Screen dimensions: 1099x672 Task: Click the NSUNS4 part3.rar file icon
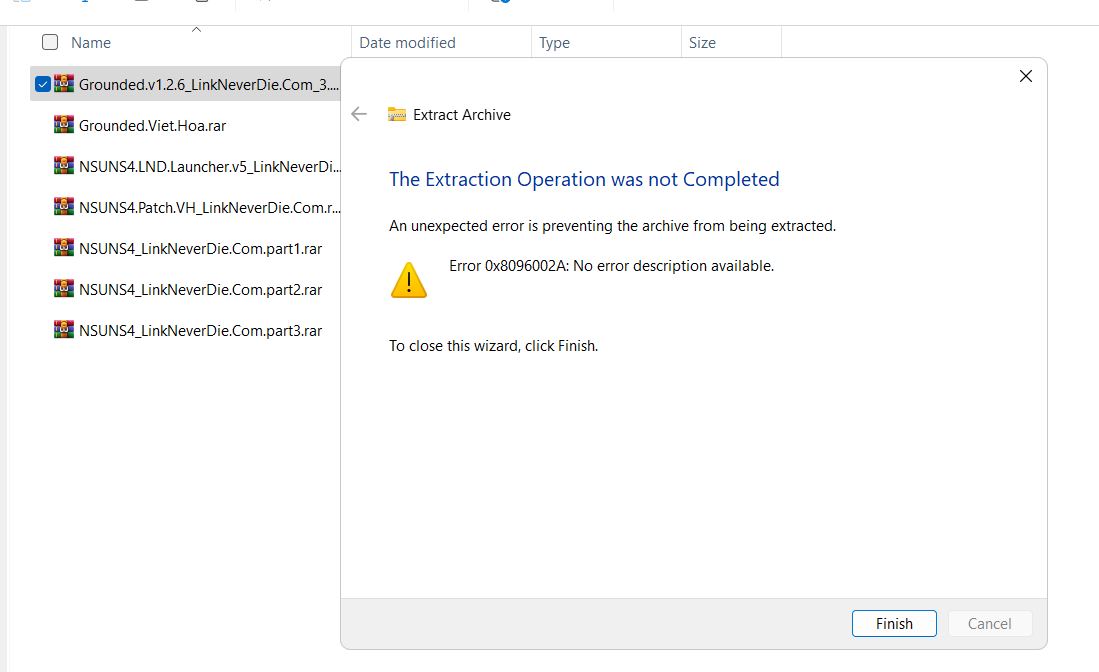[64, 330]
